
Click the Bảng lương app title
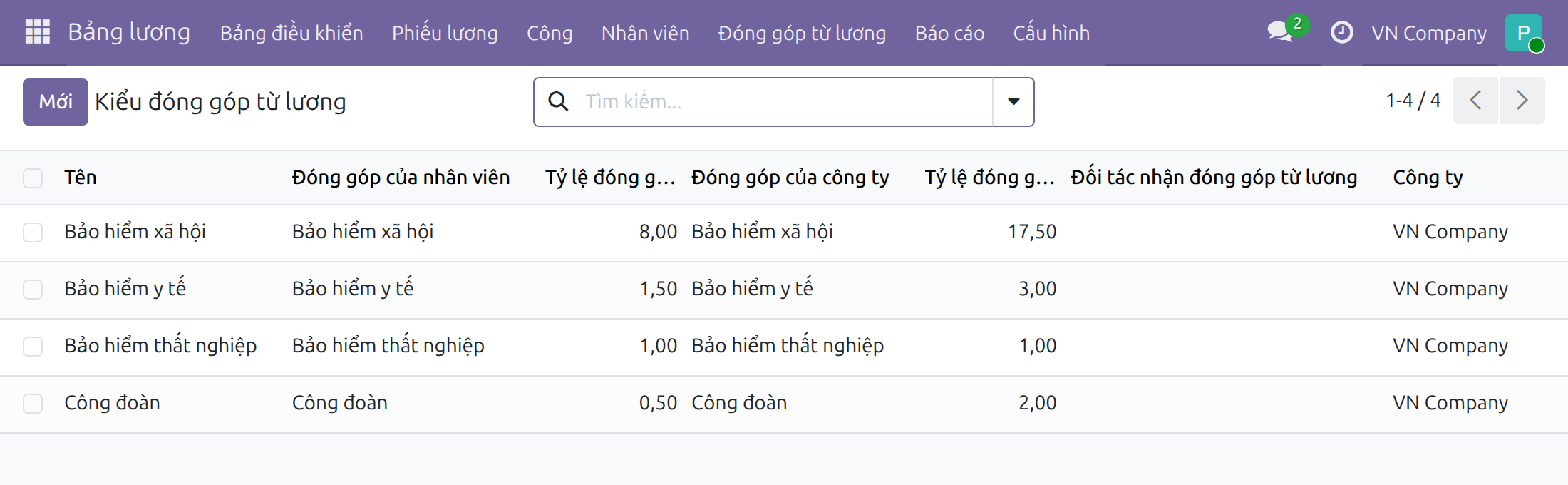coord(129,32)
